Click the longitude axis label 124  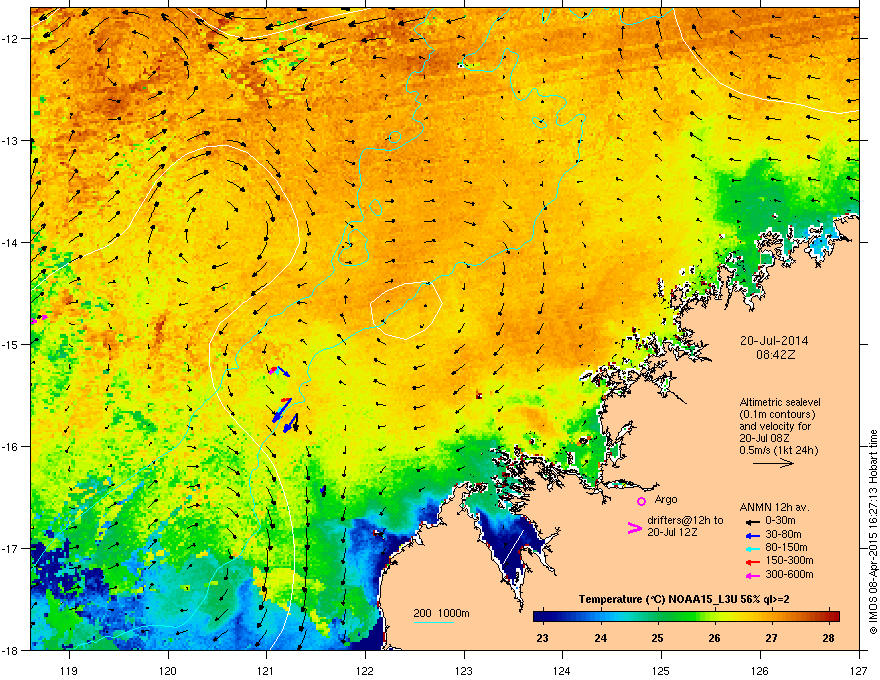point(562,670)
